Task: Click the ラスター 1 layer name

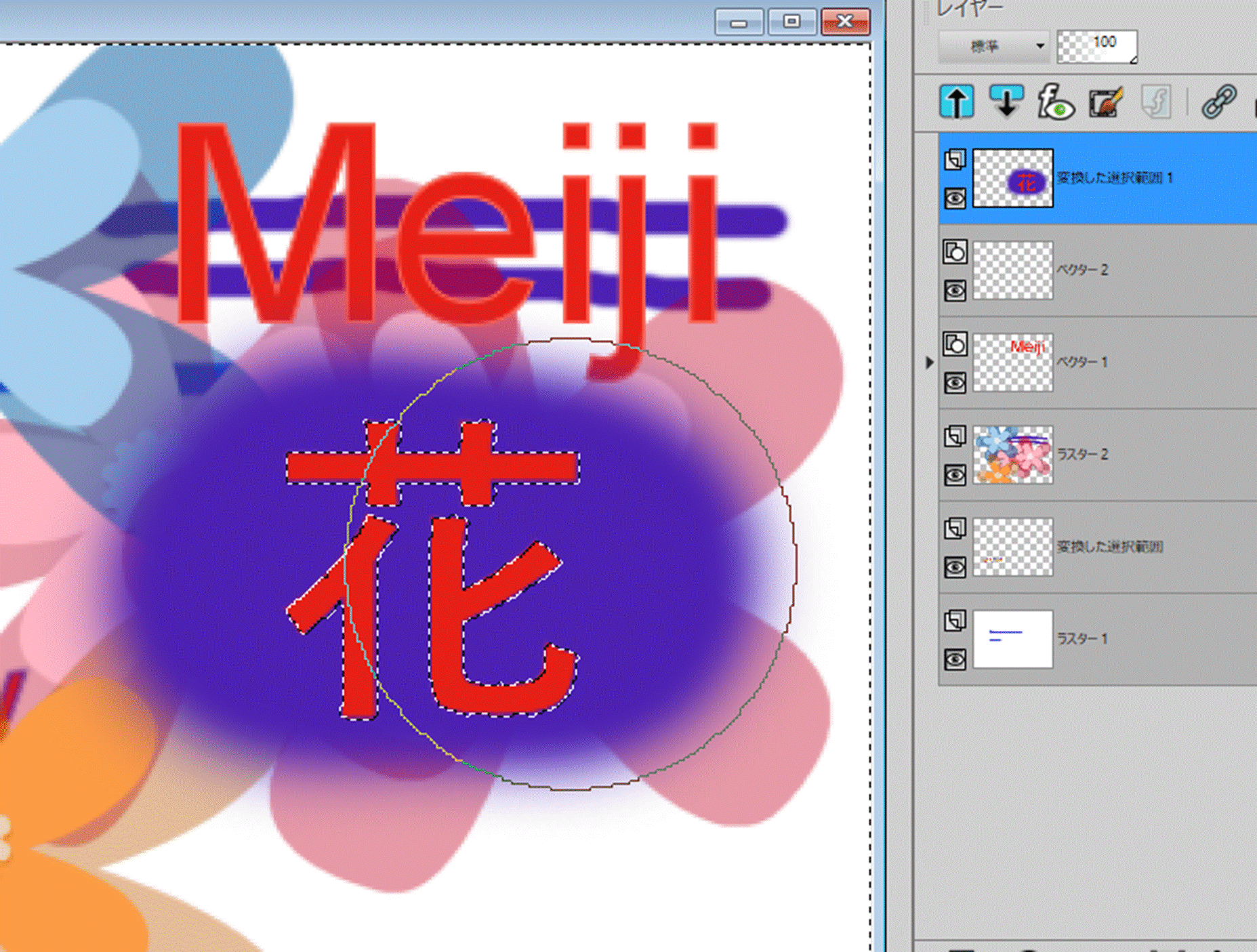Action: click(x=1082, y=638)
